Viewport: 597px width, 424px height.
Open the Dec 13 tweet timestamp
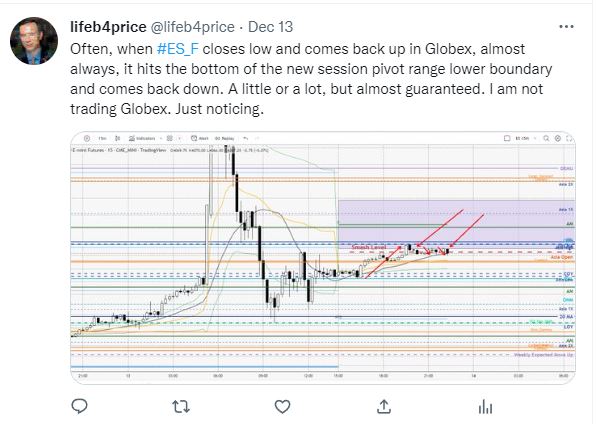coord(270,27)
